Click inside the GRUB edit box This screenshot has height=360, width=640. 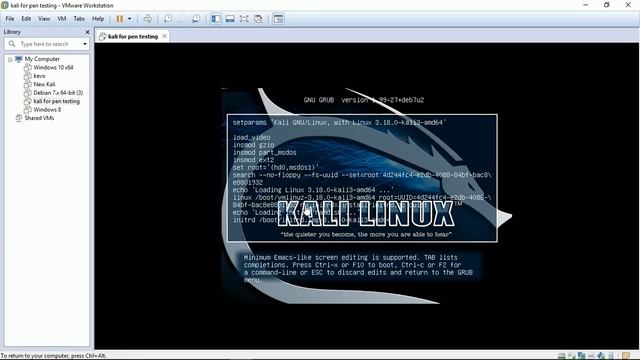[x=362, y=178]
